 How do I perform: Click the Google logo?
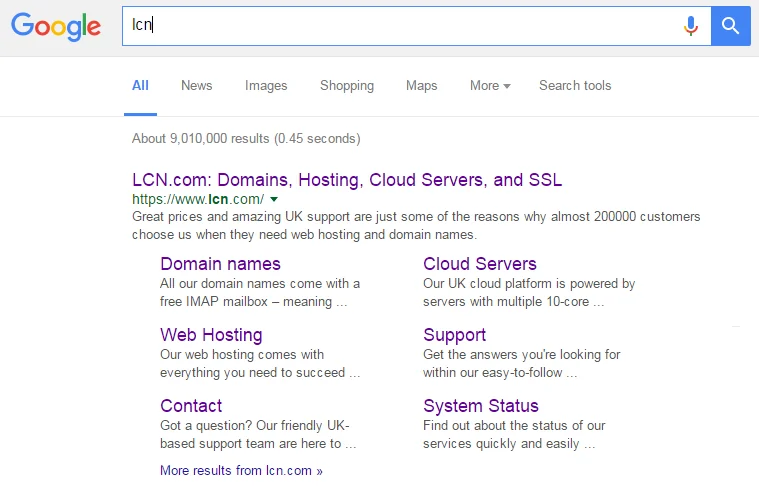56,26
